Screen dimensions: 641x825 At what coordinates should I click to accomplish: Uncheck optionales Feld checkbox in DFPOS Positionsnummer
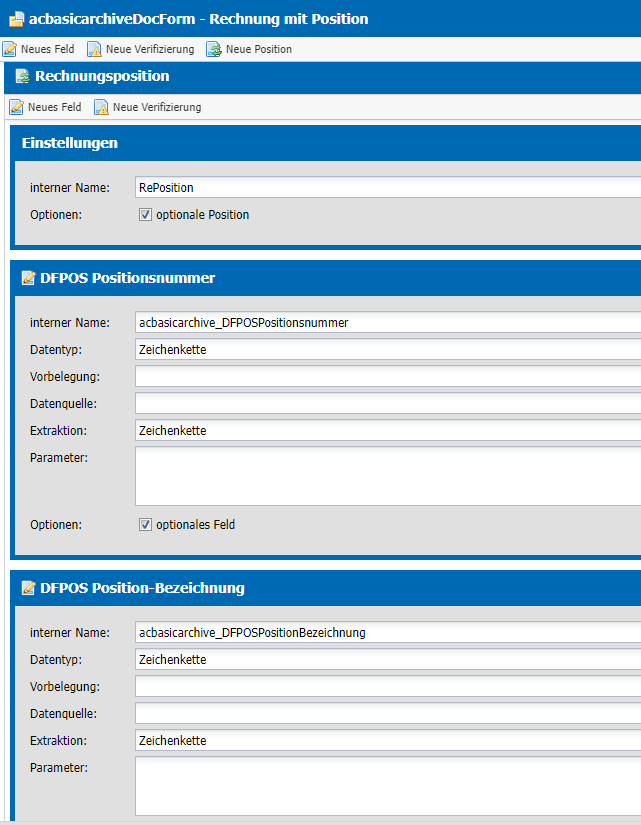[145, 524]
